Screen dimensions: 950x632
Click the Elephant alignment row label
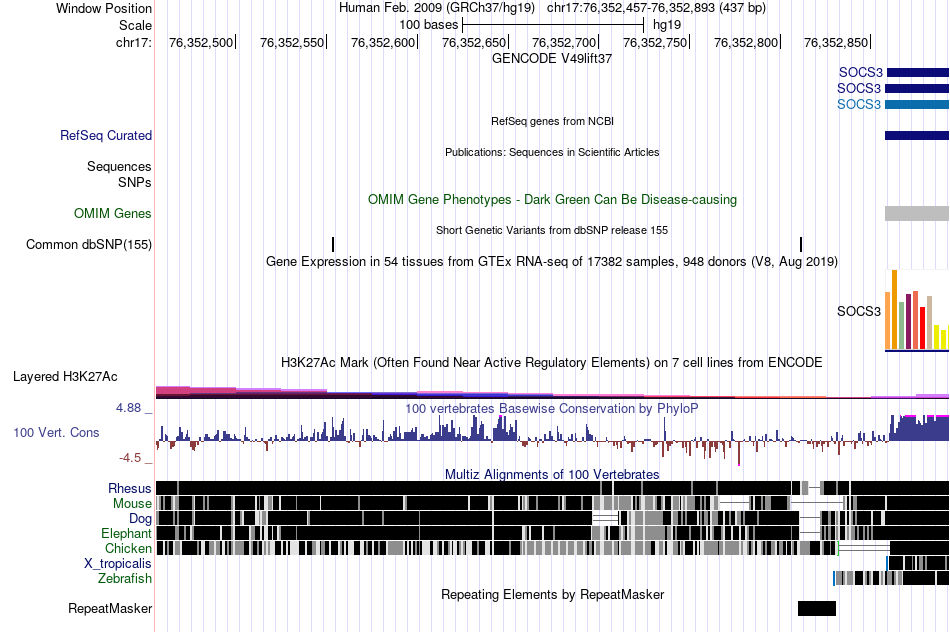coord(126,534)
